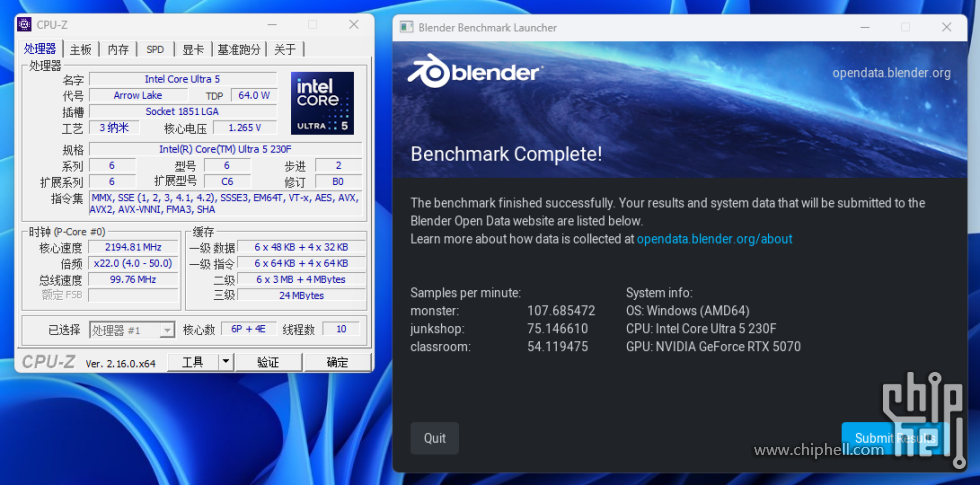980x485 pixels.
Task: Click the Quit button in Blender Benchmark
Action: pos(435,438)
